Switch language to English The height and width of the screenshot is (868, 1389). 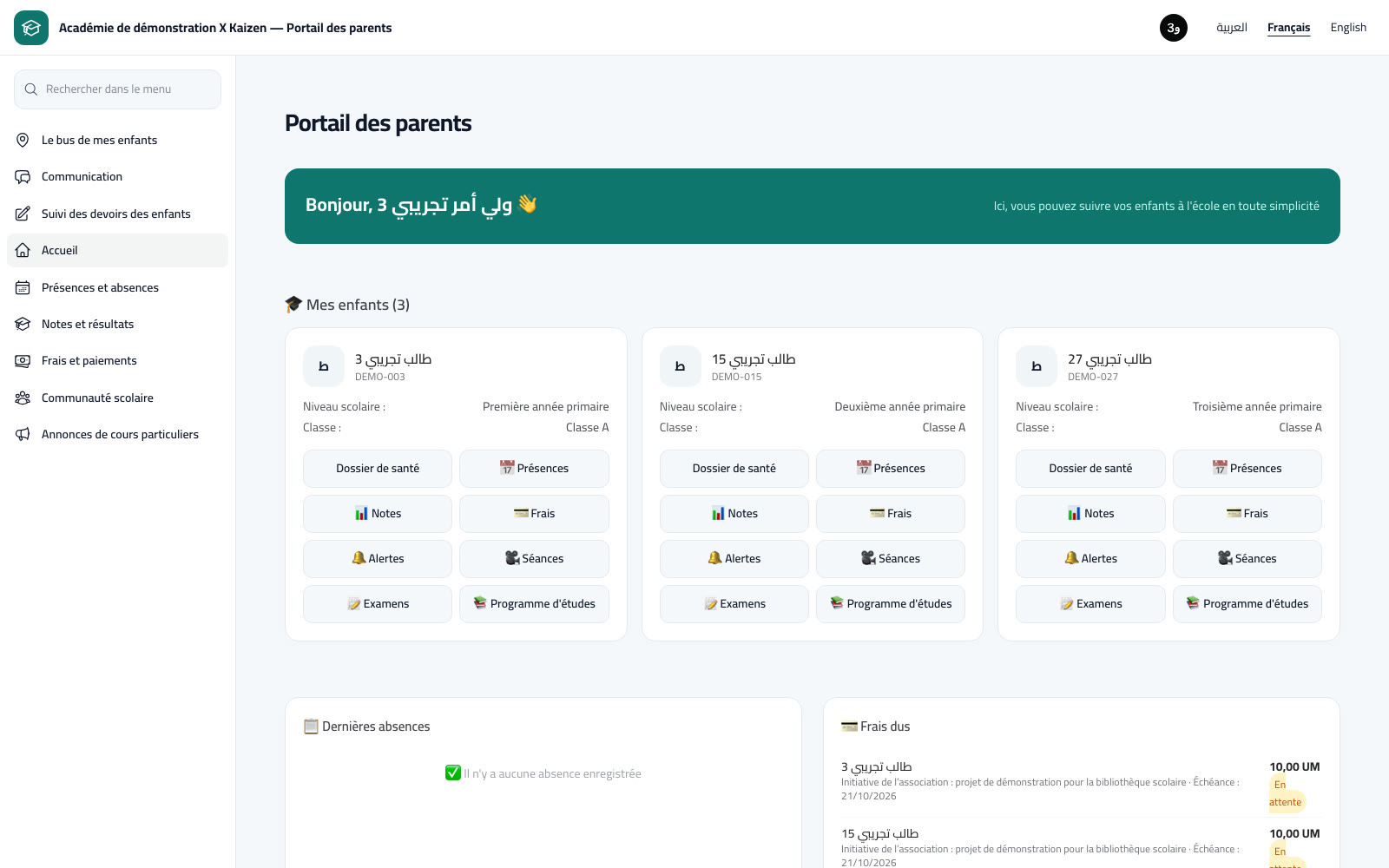1348,28
